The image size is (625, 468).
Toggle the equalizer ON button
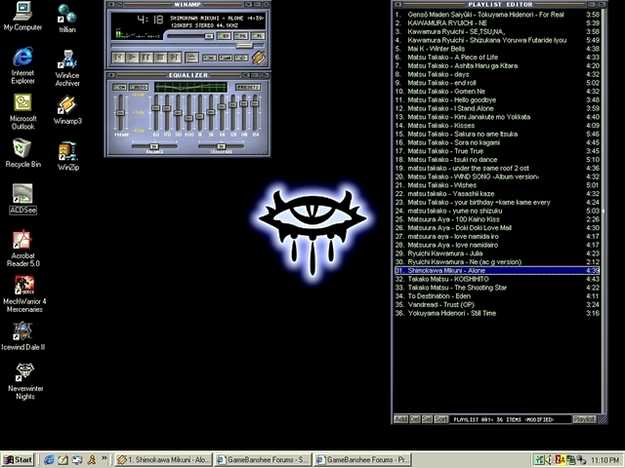(x=119, y=87)
